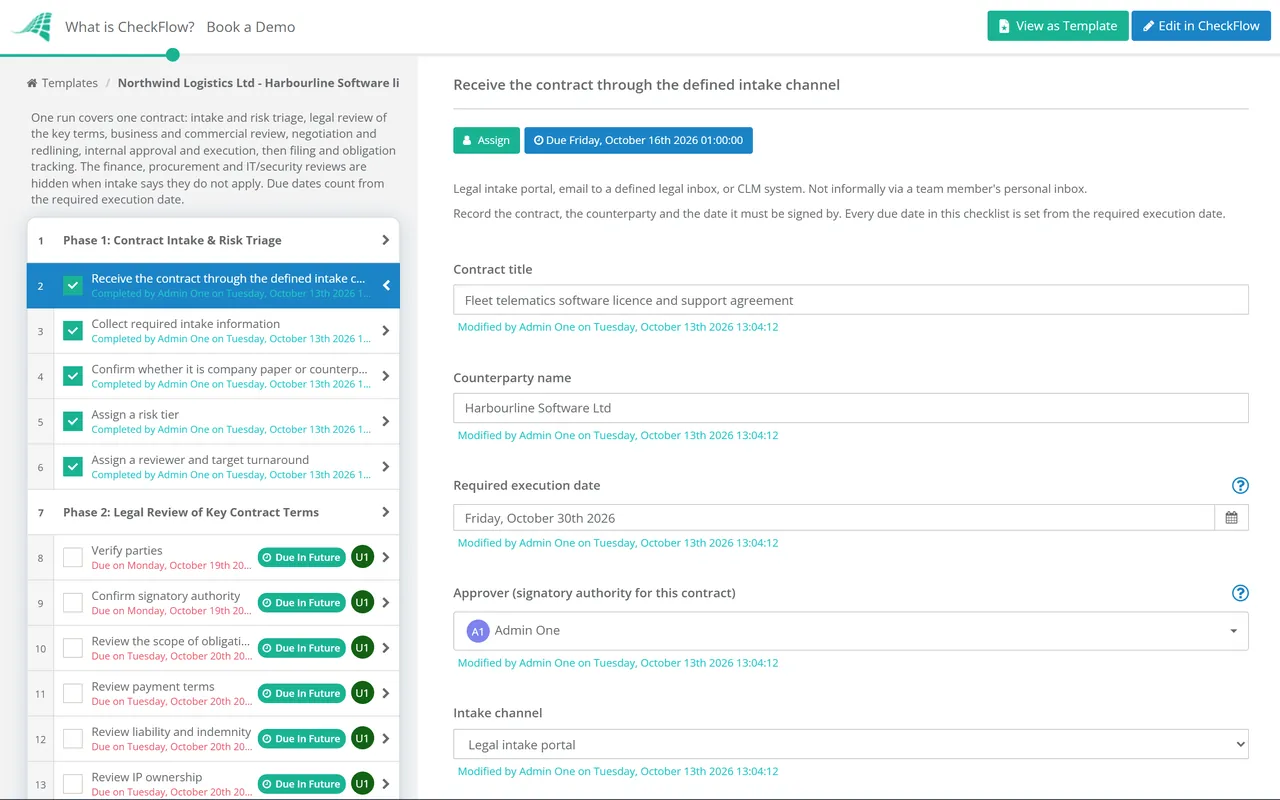This screenshot has height=800, width=1280.
Task: Expand Phase 1: Contract Intake & Risk Triage chevron
Action: click(x=386, y=240)
